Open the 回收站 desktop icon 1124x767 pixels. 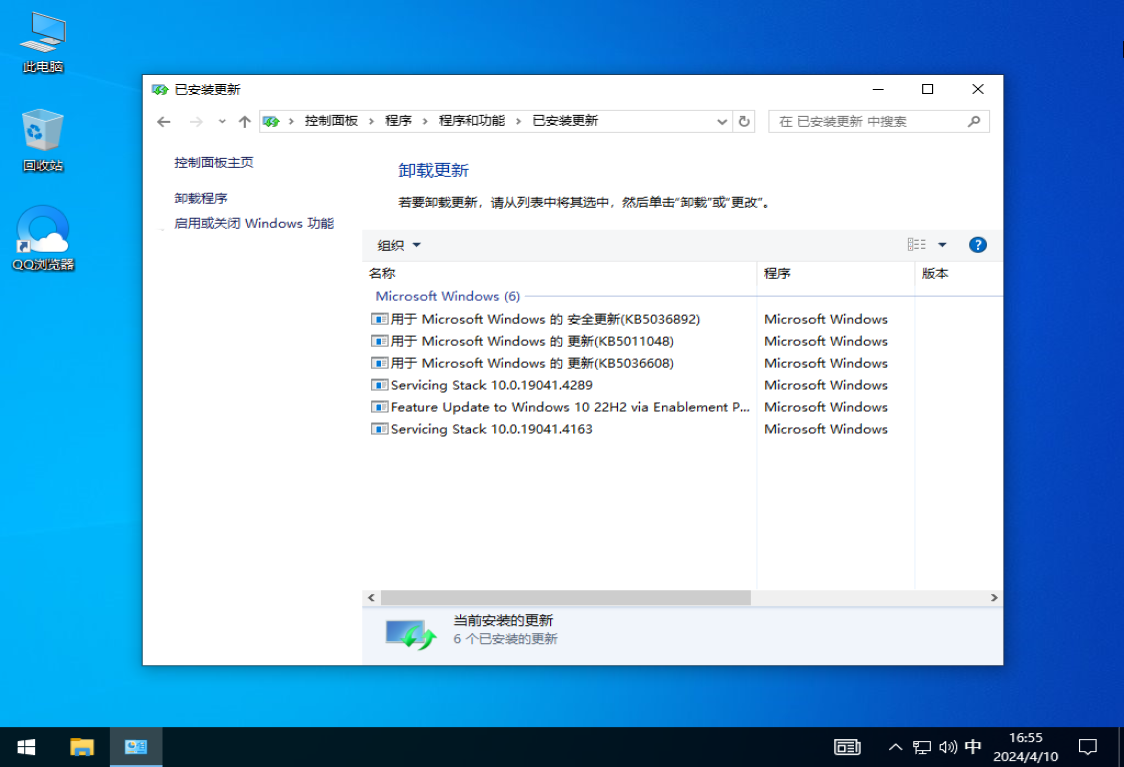[40, 135]
